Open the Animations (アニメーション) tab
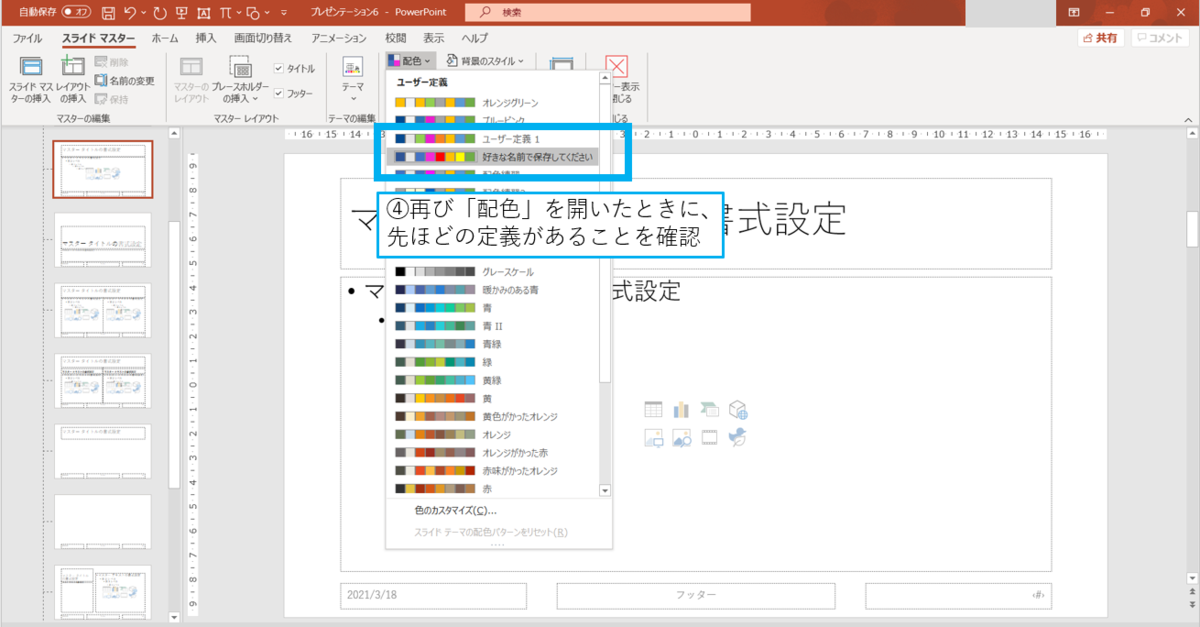The width and height of the screenshot is (1200, 627). [x=339, y=38]
